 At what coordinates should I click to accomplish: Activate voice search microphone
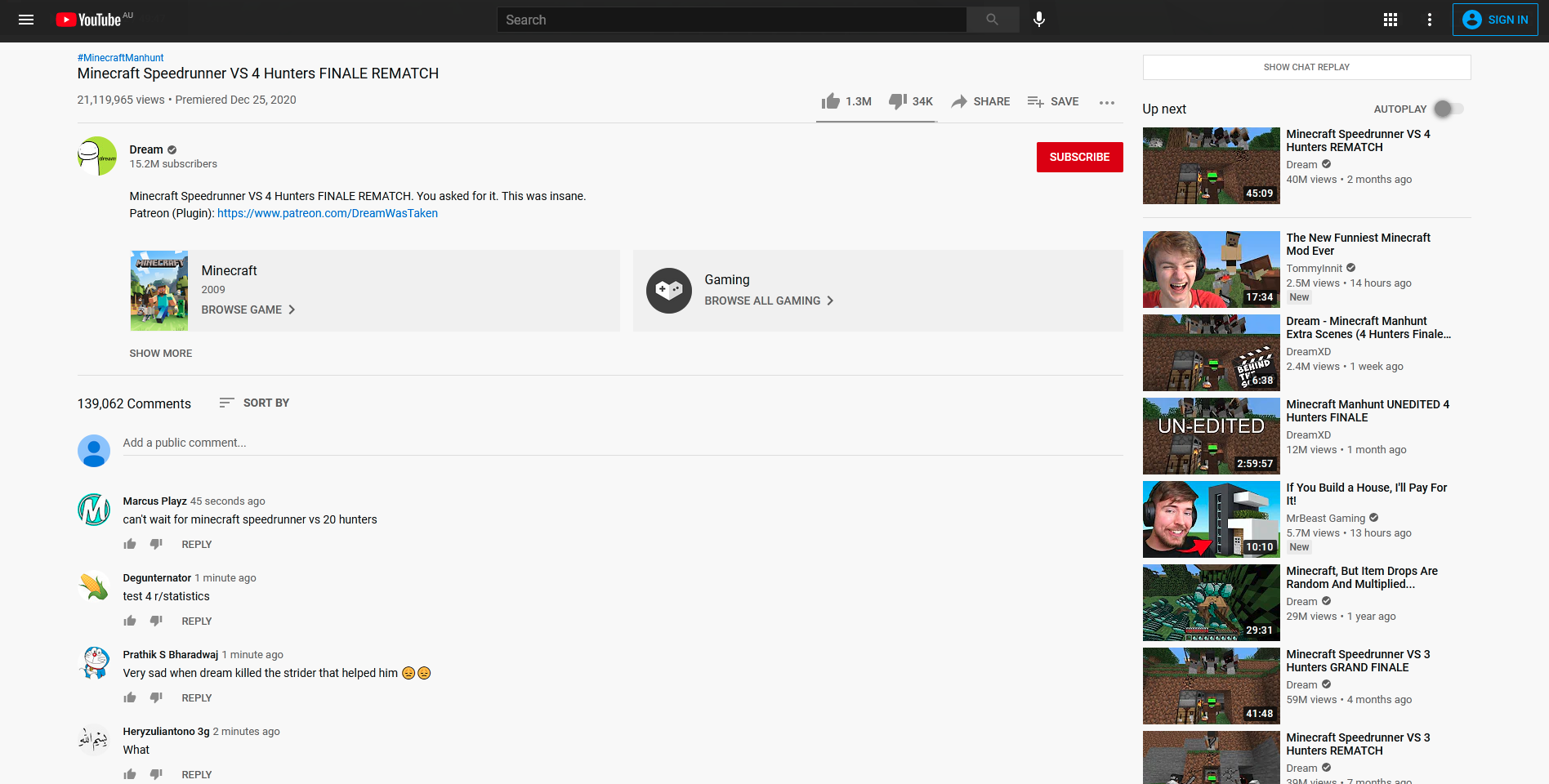point(1039,20)
